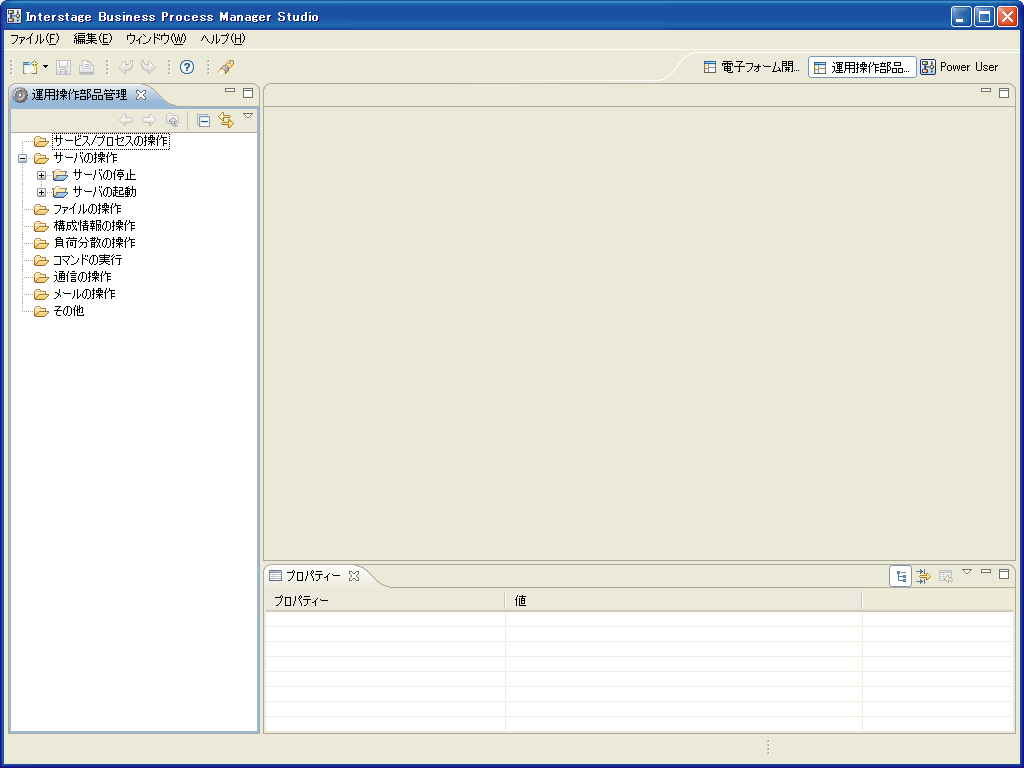
Task: Collapse all tree nodes with the minus icon
Action: pyautogui.click(x=203, y=120)
